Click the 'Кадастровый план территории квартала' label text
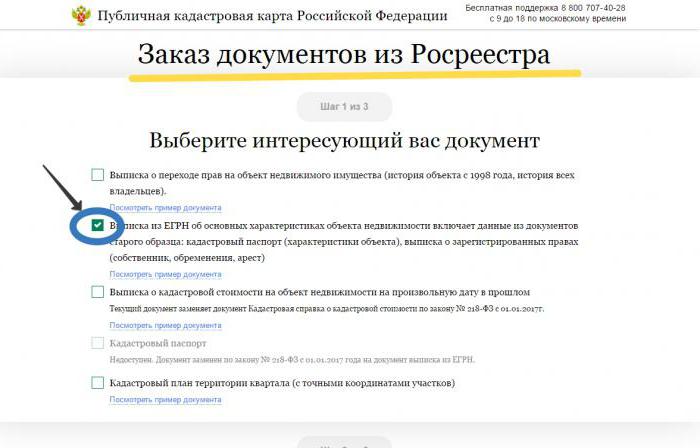Screen dimensions: 700x448 [282, 383]
